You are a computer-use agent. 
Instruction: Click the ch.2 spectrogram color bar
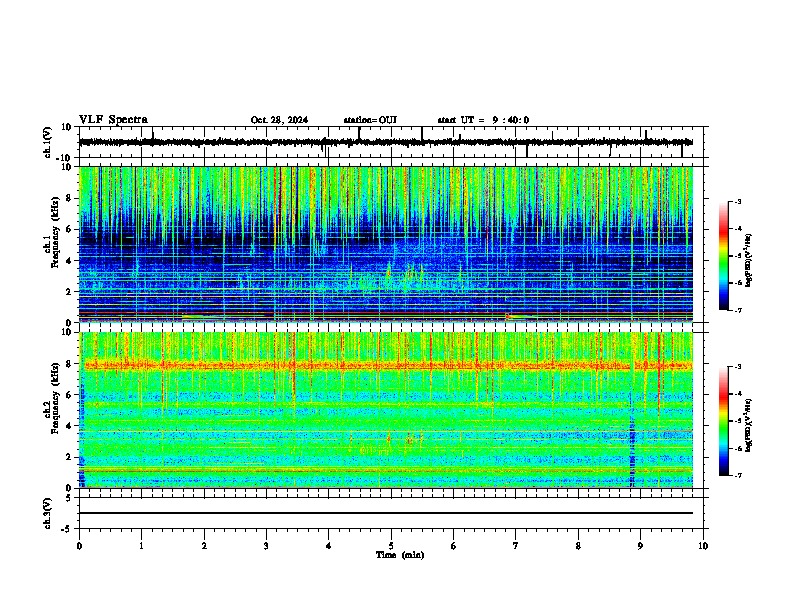pos(724,421)
